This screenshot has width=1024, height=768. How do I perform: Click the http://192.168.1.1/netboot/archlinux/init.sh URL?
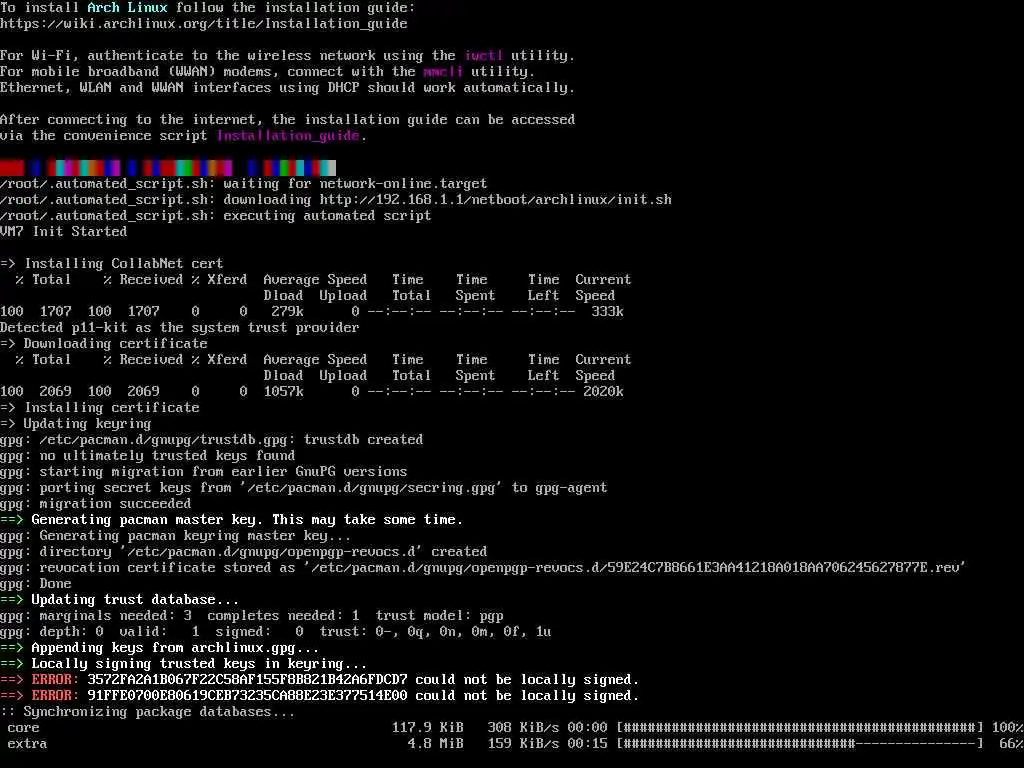(x=496, y=200)
